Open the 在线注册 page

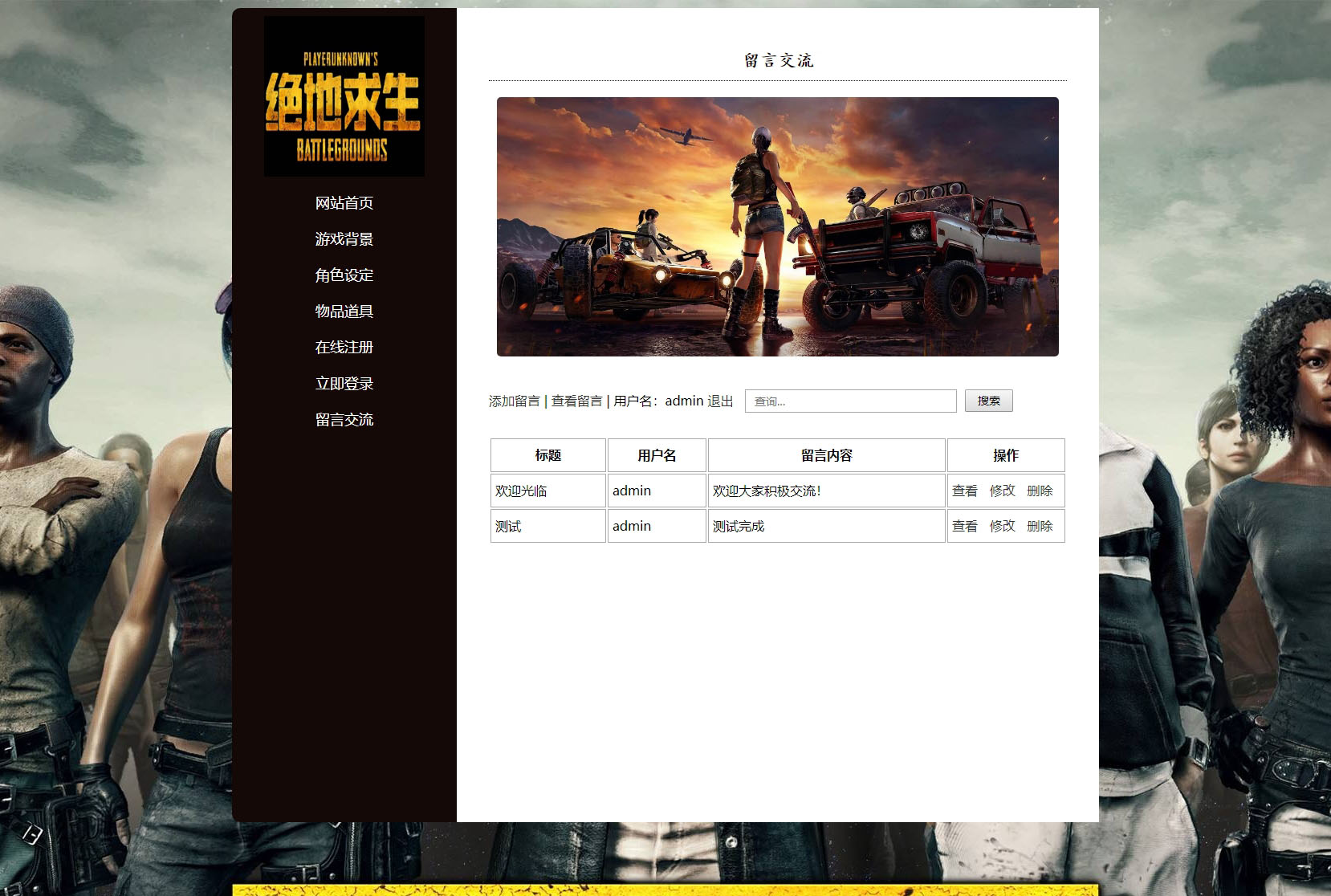click(344, 348)
